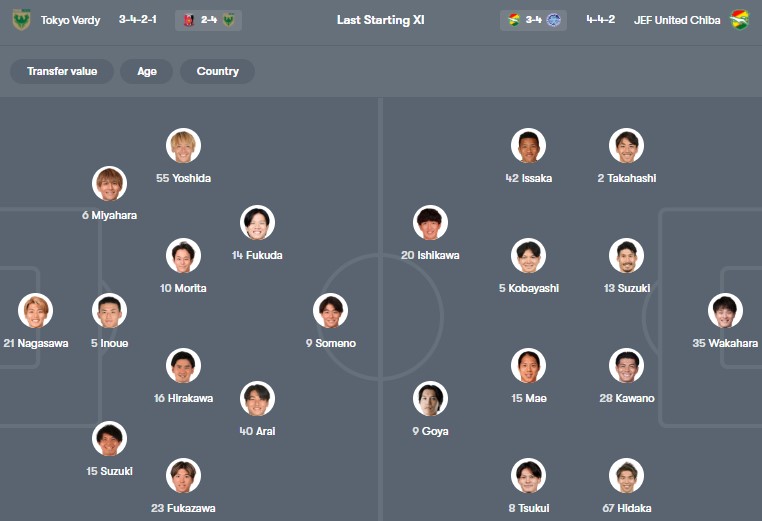Click Chiba goalkeeper 35 Wakahara's photo
762x521 pixels.
click(725, 311)
